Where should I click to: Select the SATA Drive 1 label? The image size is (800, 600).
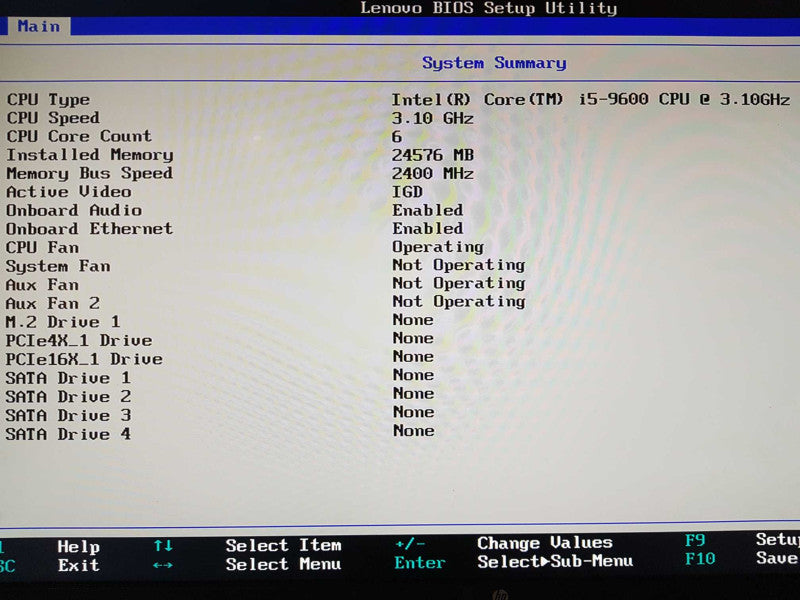pos(68,378)
